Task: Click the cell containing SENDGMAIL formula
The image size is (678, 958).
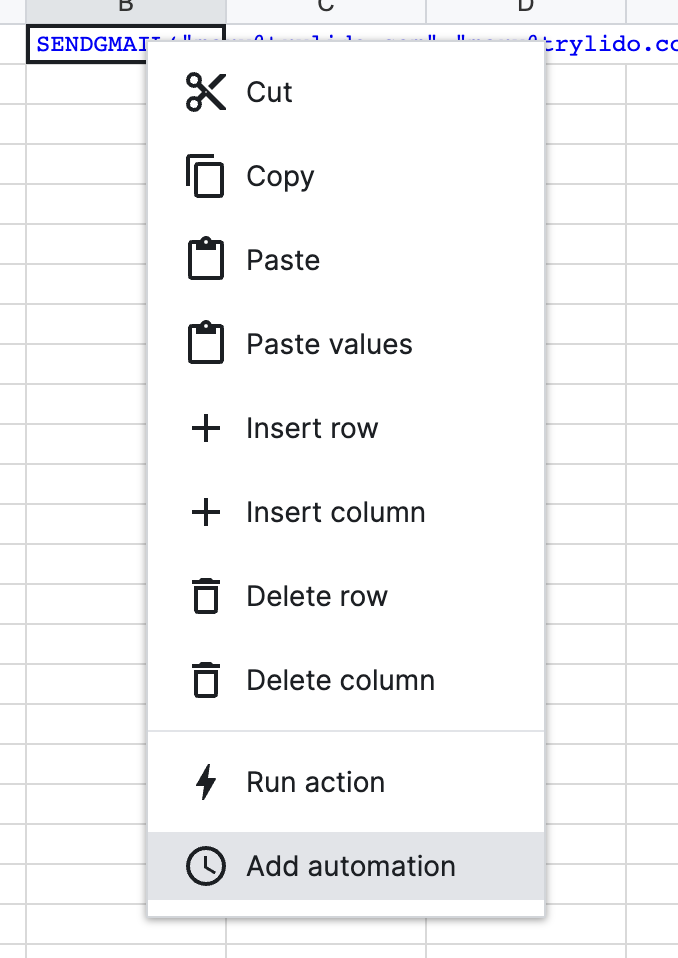Action: pyautogui.click(x=85, y=46)
